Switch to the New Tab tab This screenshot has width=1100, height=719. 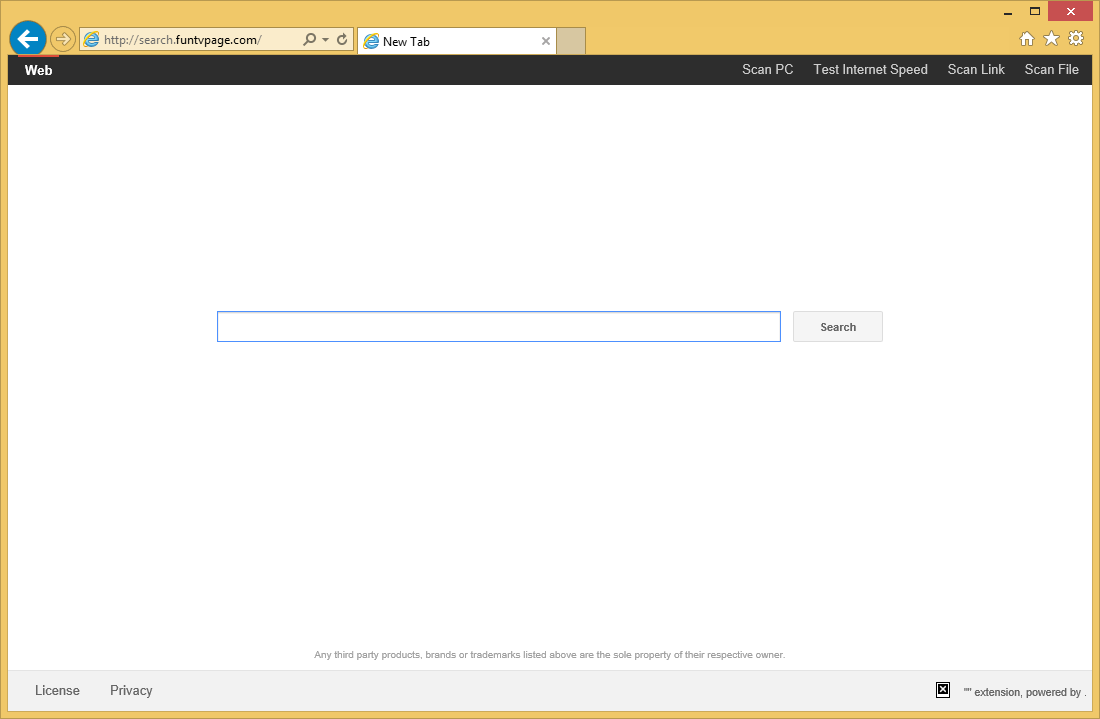click(x=450, y=41)
